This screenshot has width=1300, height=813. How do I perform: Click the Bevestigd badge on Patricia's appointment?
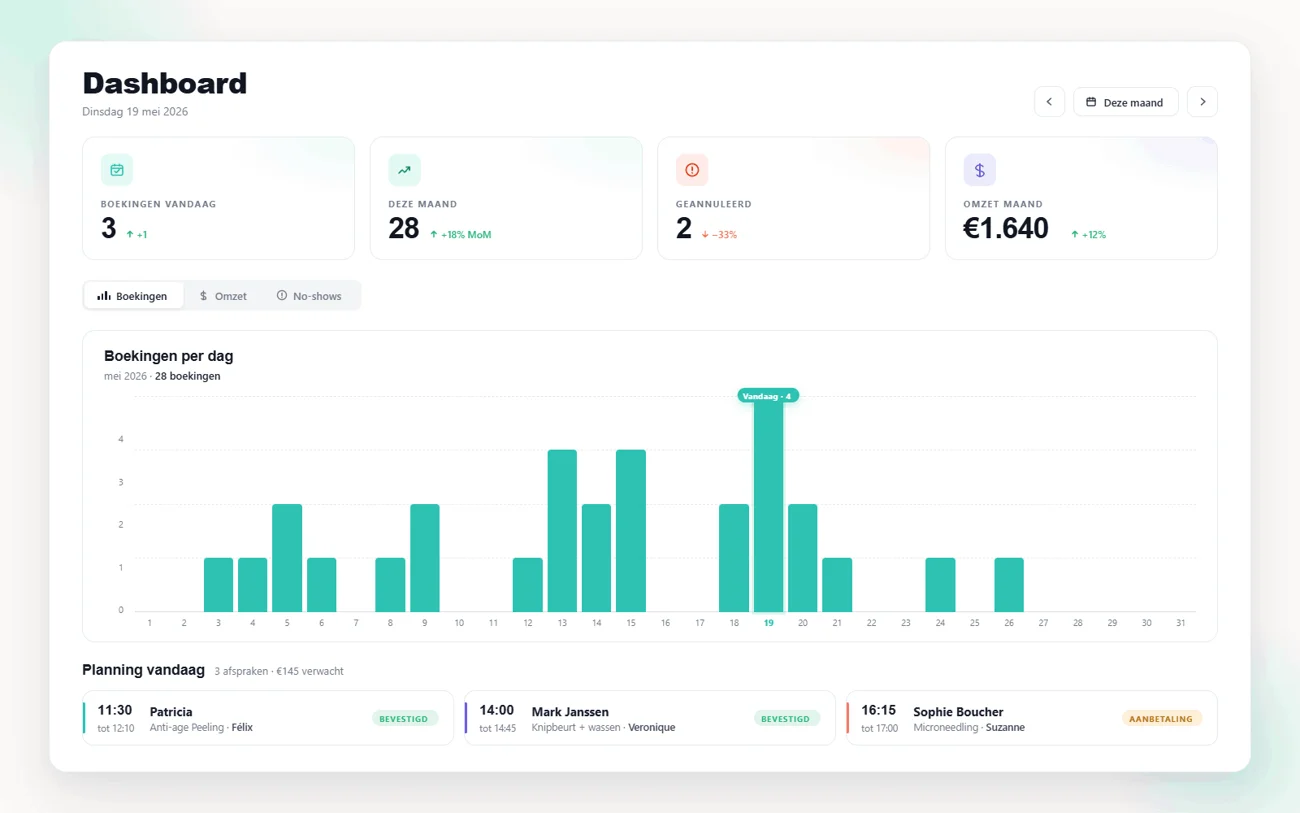pos(404,718)
